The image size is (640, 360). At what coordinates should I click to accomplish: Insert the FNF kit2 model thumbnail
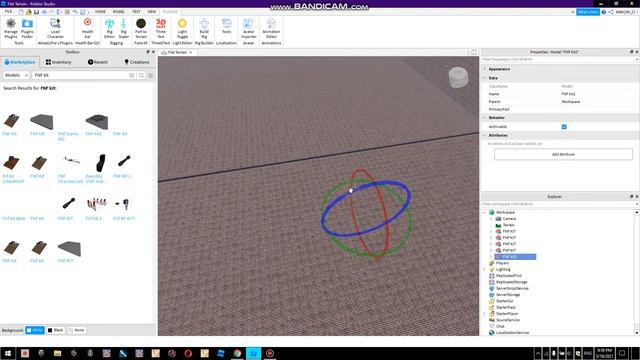click(96, 122)
